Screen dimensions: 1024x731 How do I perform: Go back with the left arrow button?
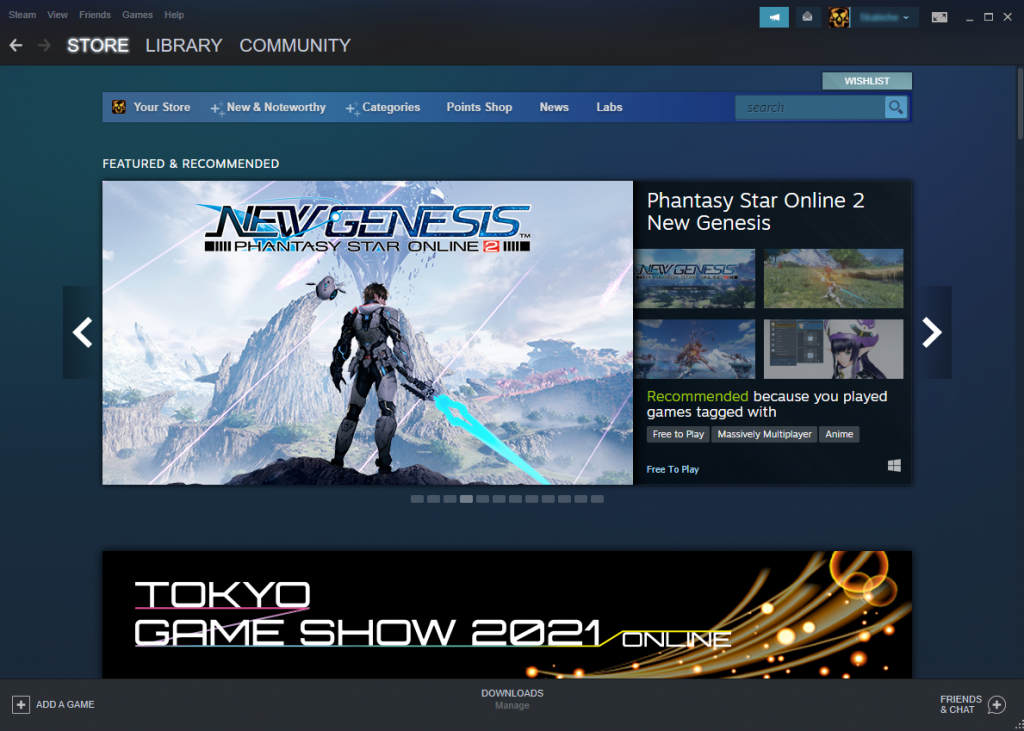(16, 45)
